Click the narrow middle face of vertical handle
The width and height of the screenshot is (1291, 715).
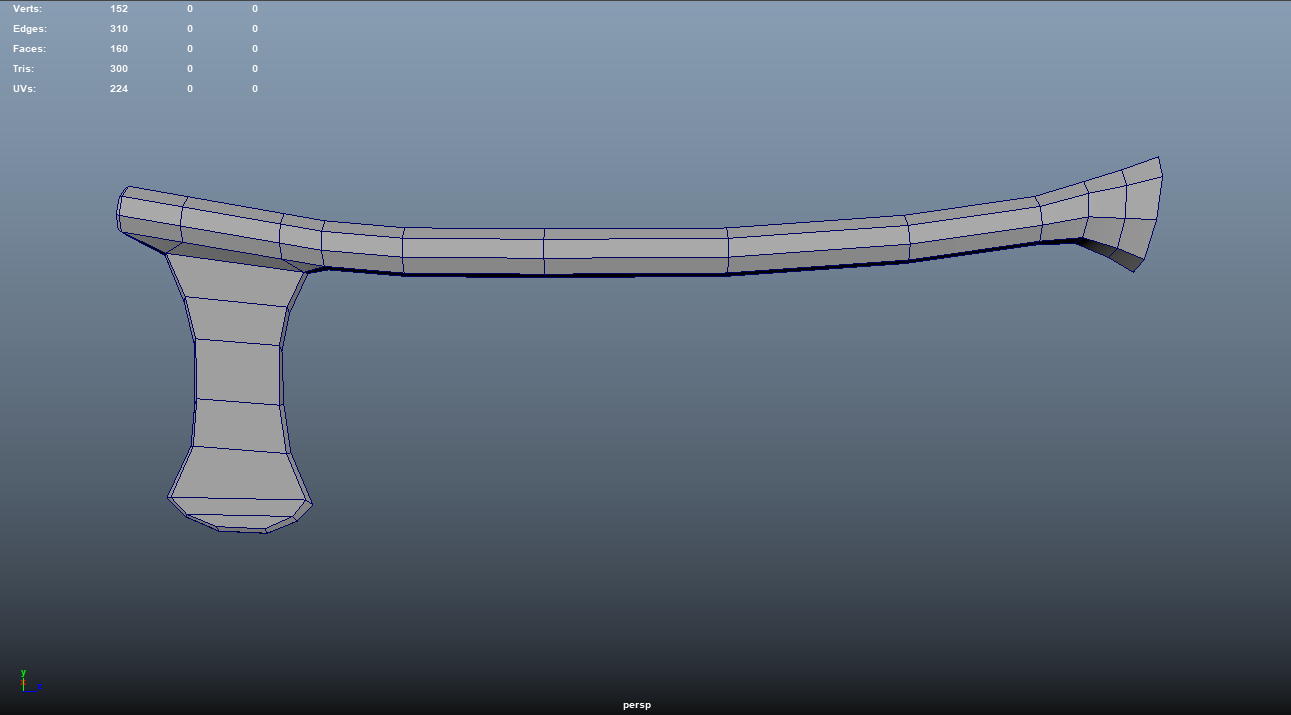[x=238, y=372]
